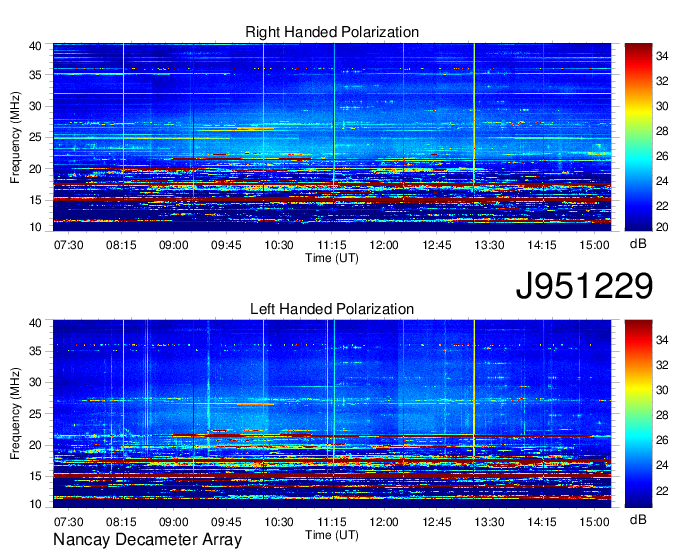680x552 pixels.
Task: Click the '12:00' time tick on Left Handed plot
Action: [384, 522]
